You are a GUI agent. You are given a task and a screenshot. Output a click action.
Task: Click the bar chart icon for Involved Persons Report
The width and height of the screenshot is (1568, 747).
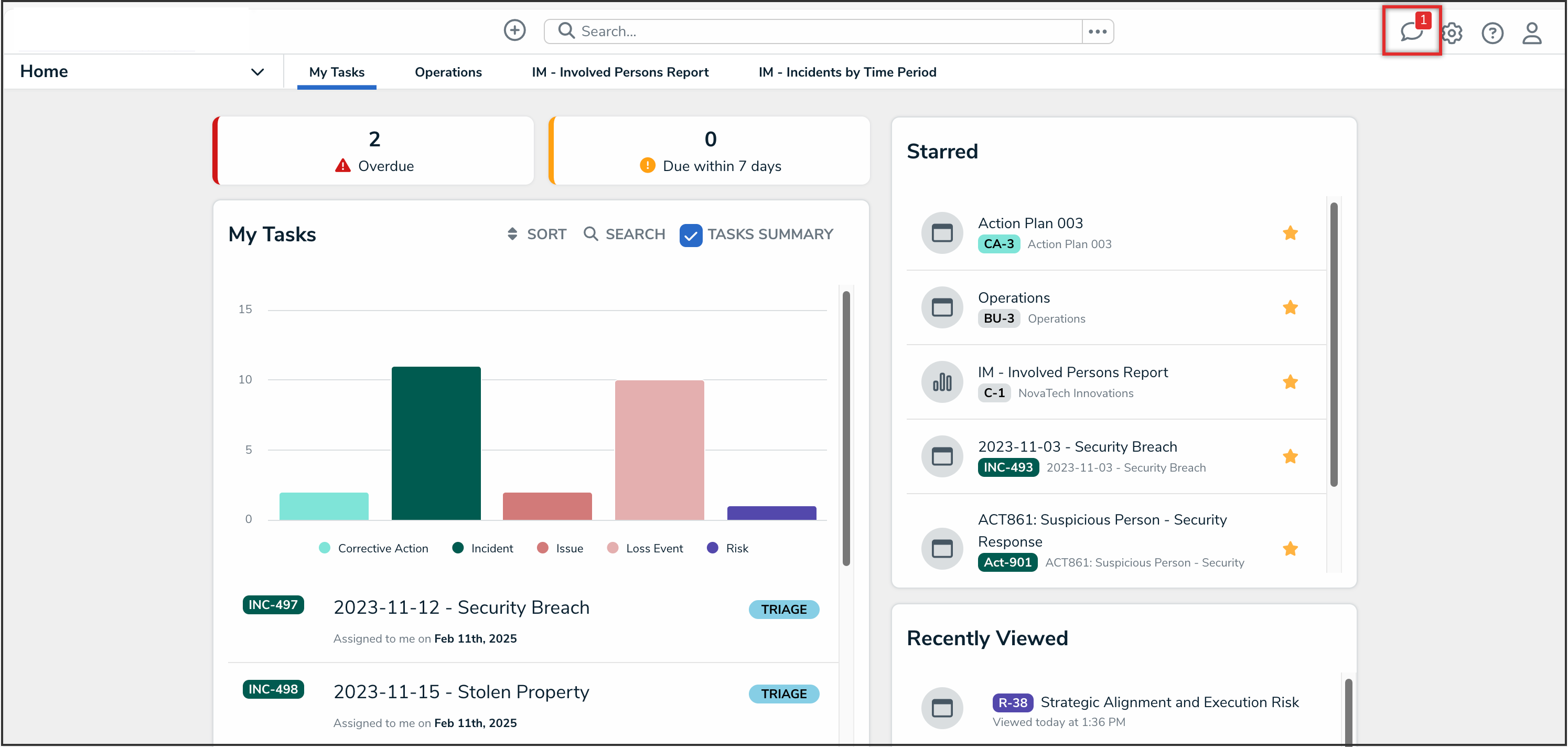pyautogui.click(x=942, y=382)
